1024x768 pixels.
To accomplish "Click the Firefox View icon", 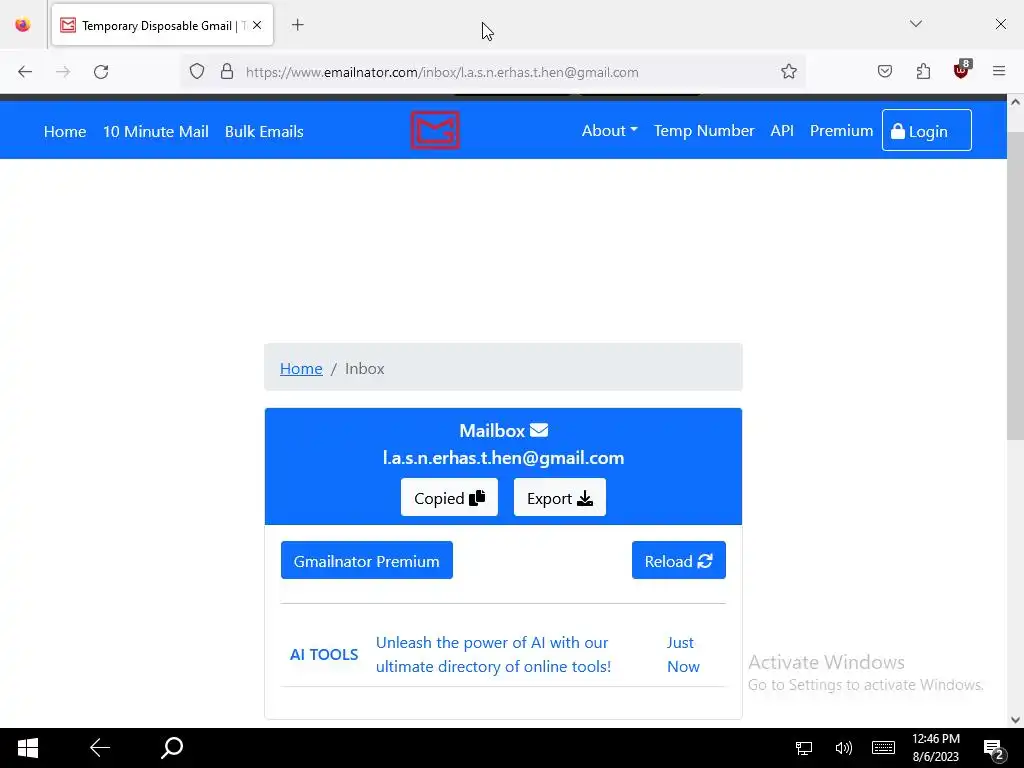I will click(23, 25).
